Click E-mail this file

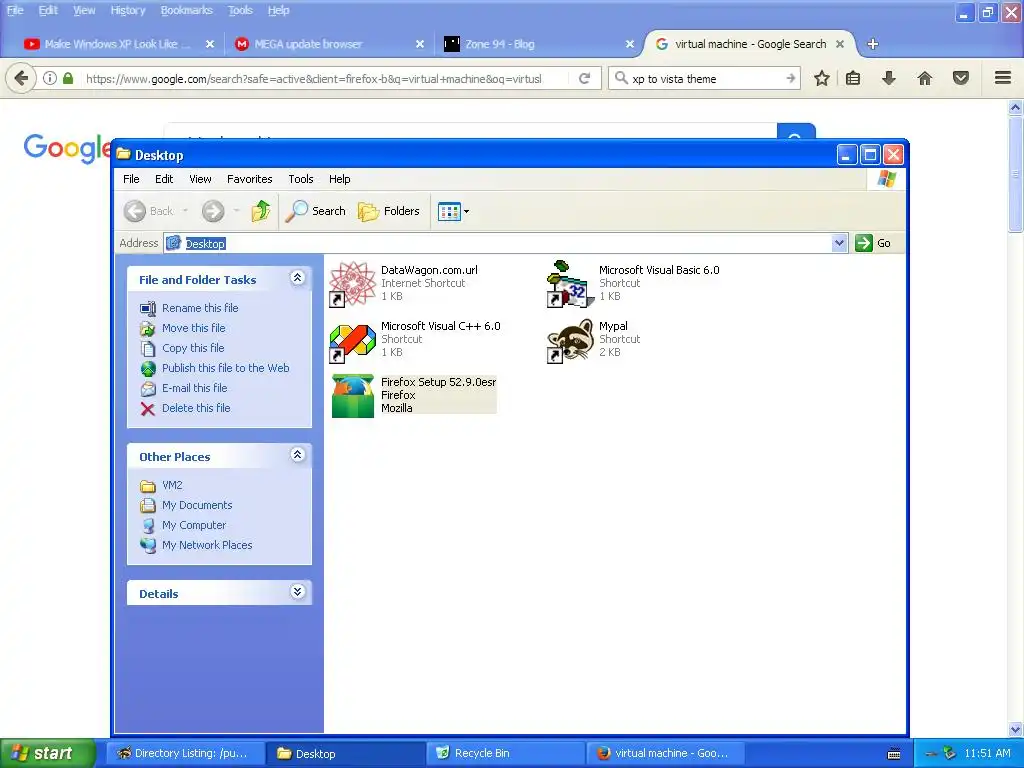click(195, 388)
